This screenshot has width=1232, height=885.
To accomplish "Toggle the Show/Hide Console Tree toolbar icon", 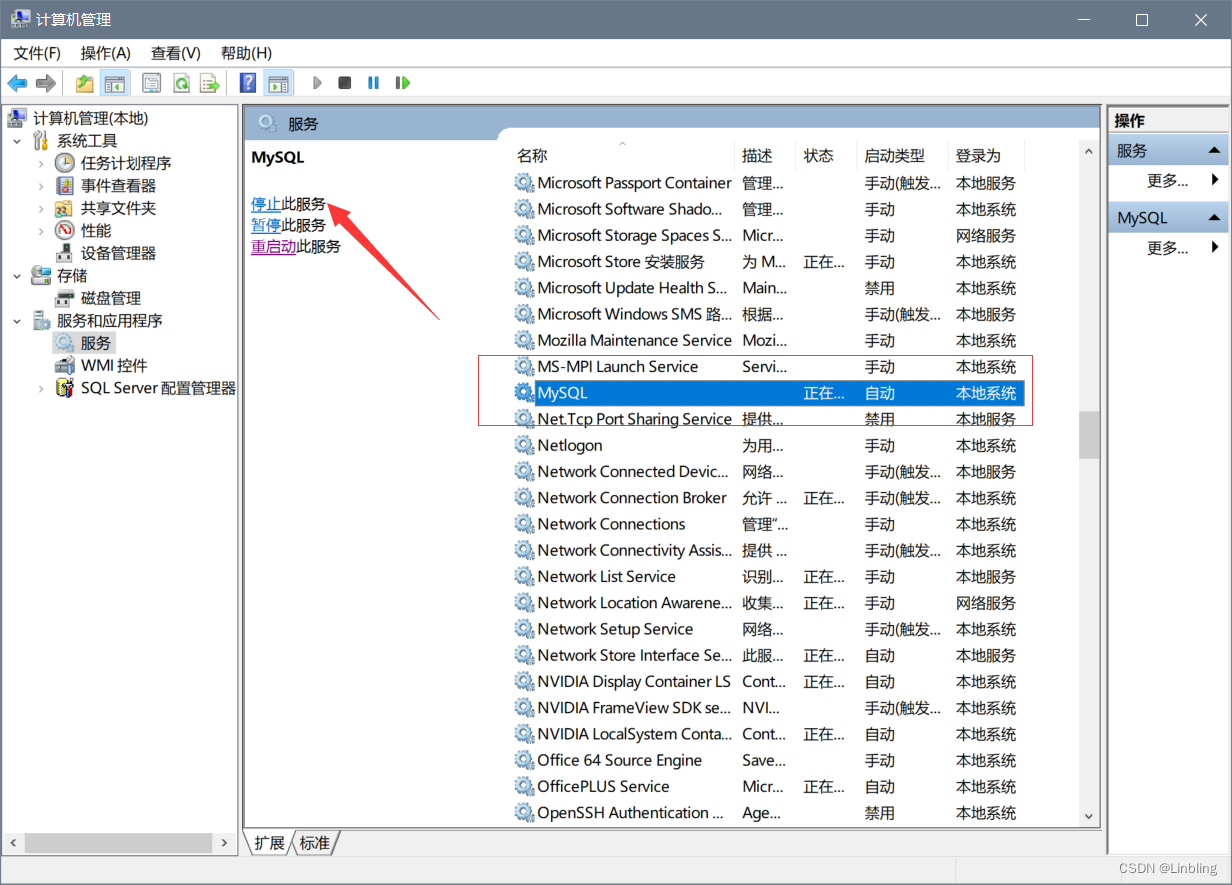I will click(x=115, y=83).
